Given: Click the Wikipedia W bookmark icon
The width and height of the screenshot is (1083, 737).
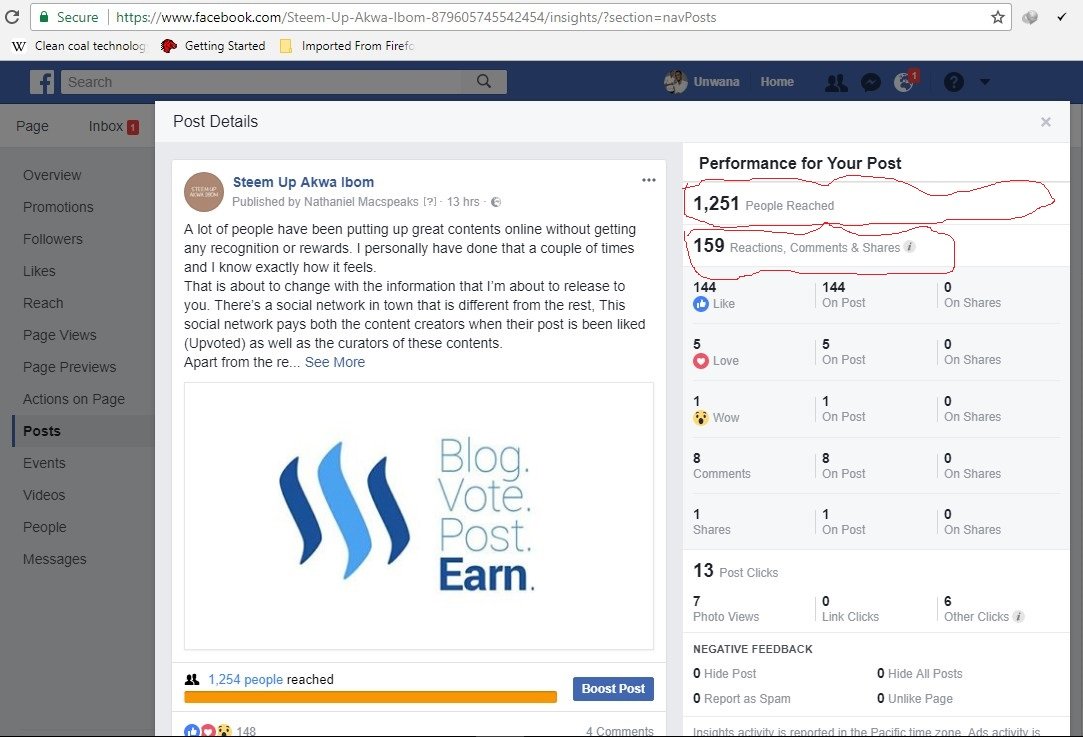Looking at the screenshot, I should 19,46.
